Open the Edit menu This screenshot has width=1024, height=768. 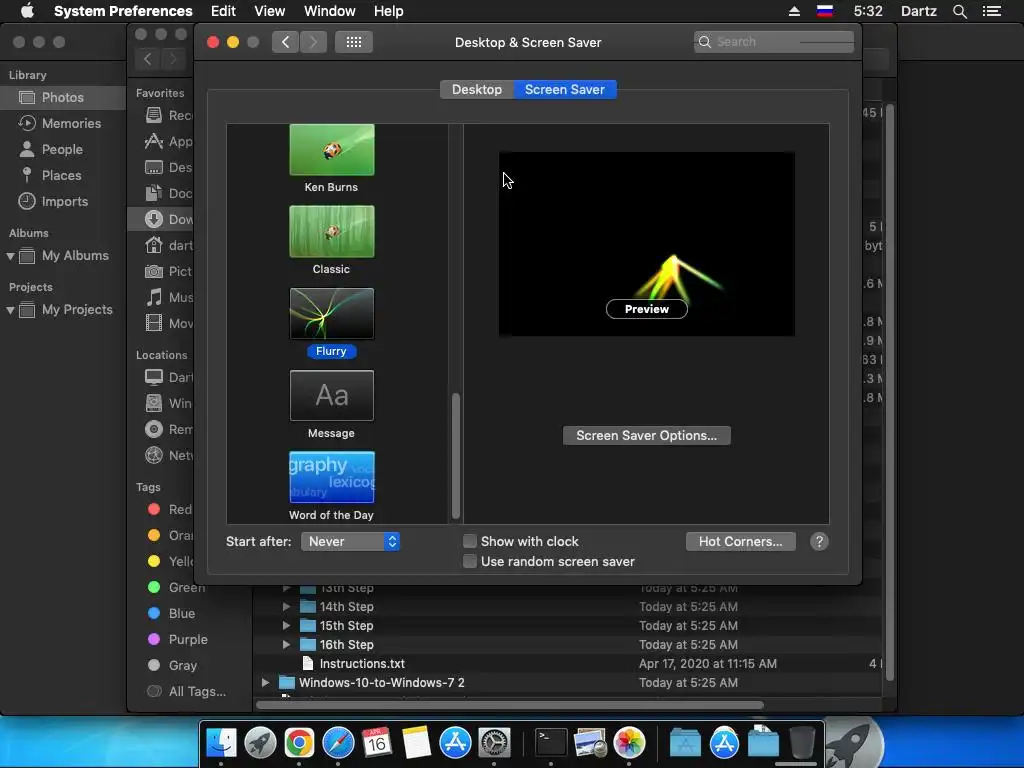coord(223,11)
